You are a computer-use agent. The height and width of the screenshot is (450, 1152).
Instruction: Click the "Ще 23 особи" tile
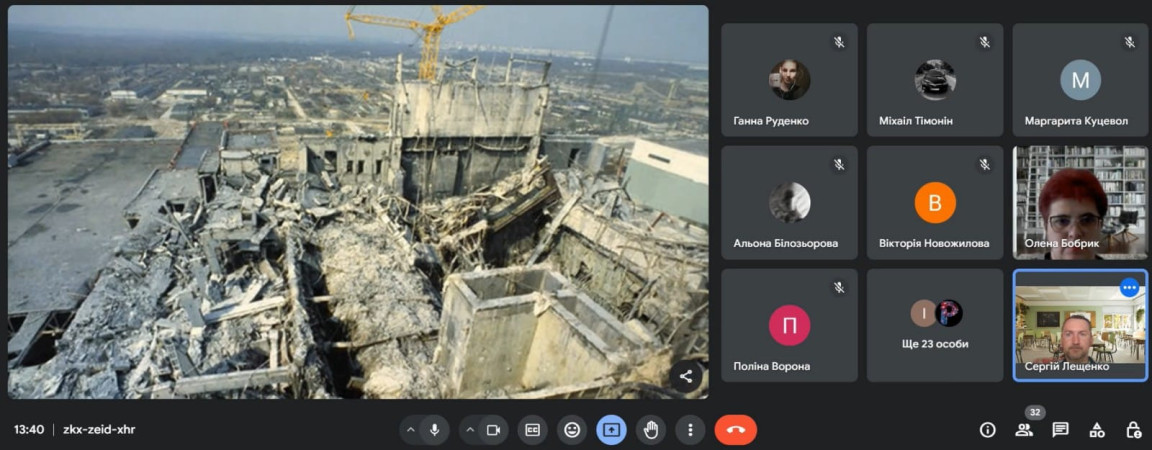(x=934, y=325)
